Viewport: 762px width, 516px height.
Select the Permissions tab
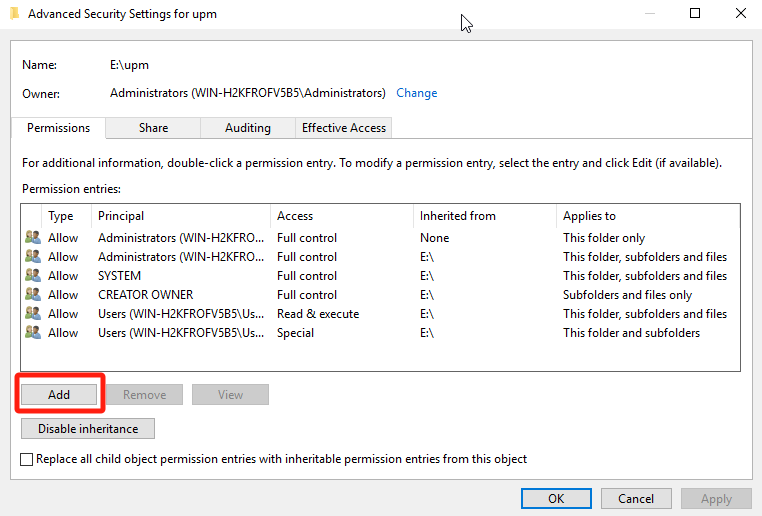coord(58,128)
